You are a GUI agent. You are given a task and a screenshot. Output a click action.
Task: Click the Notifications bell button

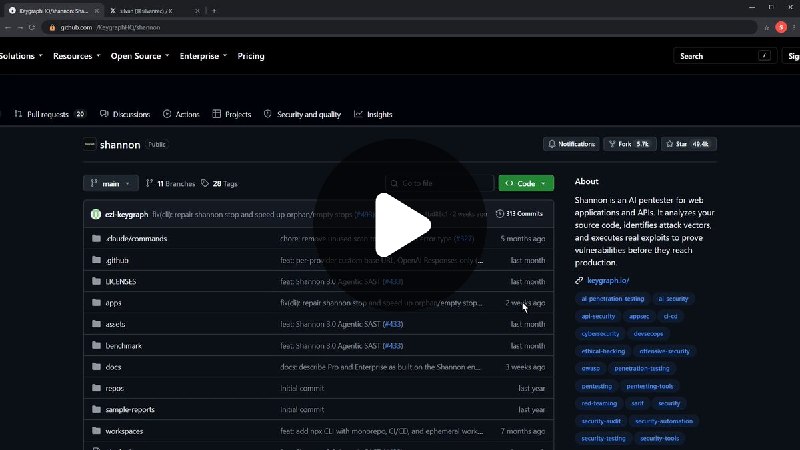(571, 144)
